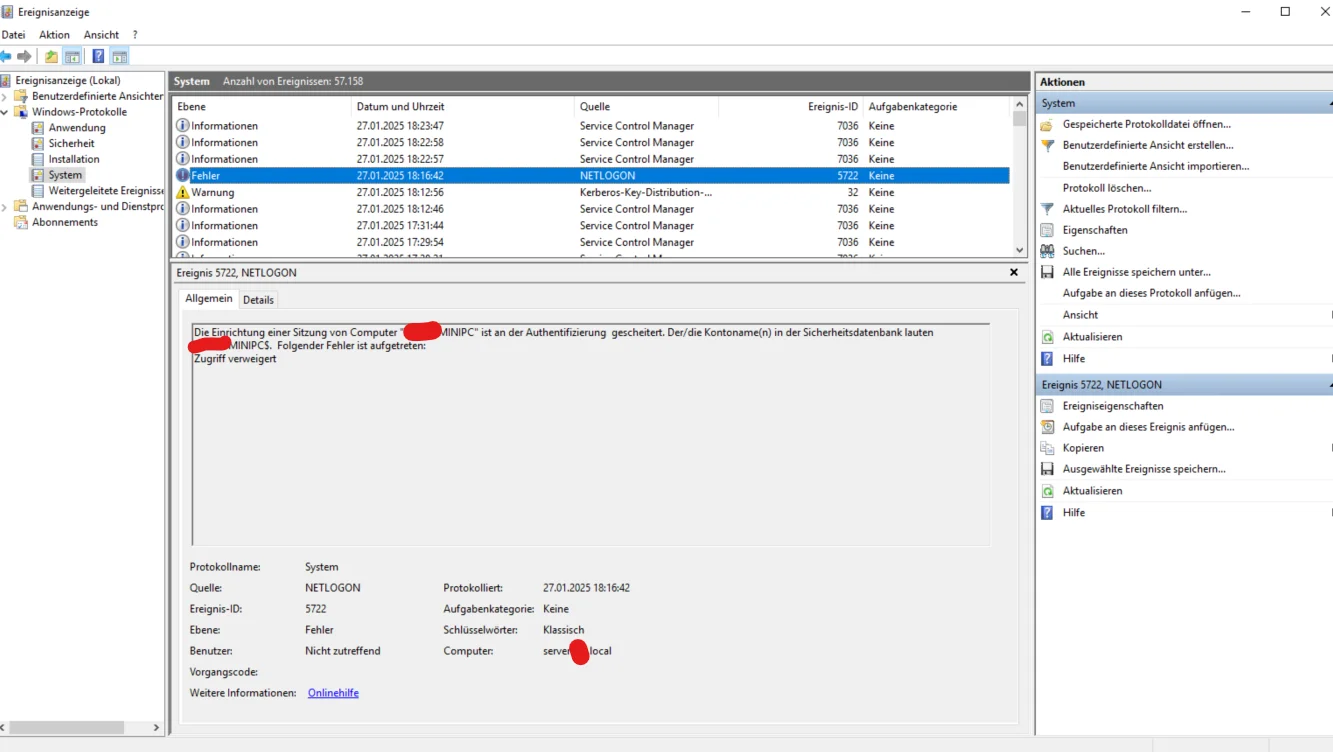Select Ereignisanzeige (Lokal) root node

point(68,80)
